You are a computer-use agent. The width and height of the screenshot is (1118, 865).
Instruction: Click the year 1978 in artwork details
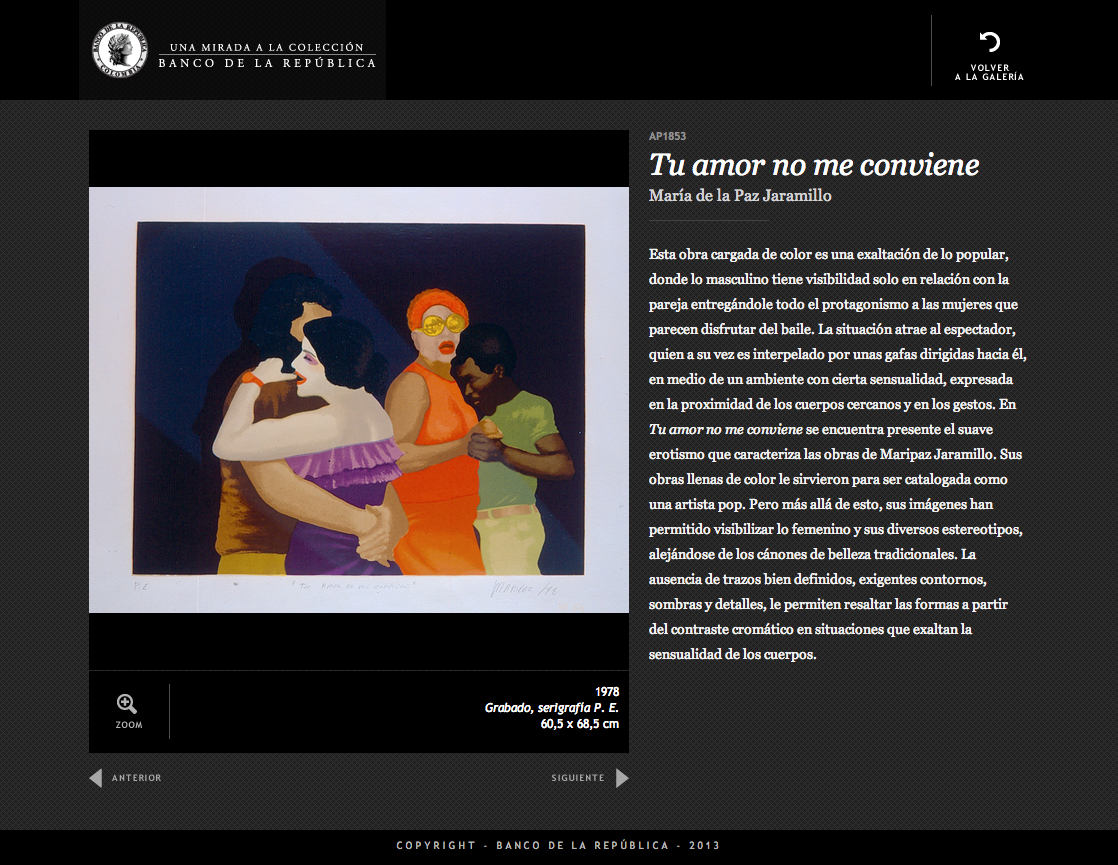click(606, 691)
